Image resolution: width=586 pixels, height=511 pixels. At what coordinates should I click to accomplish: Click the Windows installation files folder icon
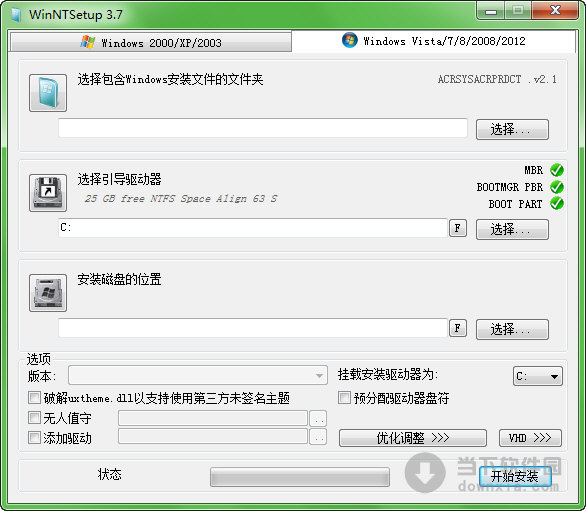[x=48, y=93]
